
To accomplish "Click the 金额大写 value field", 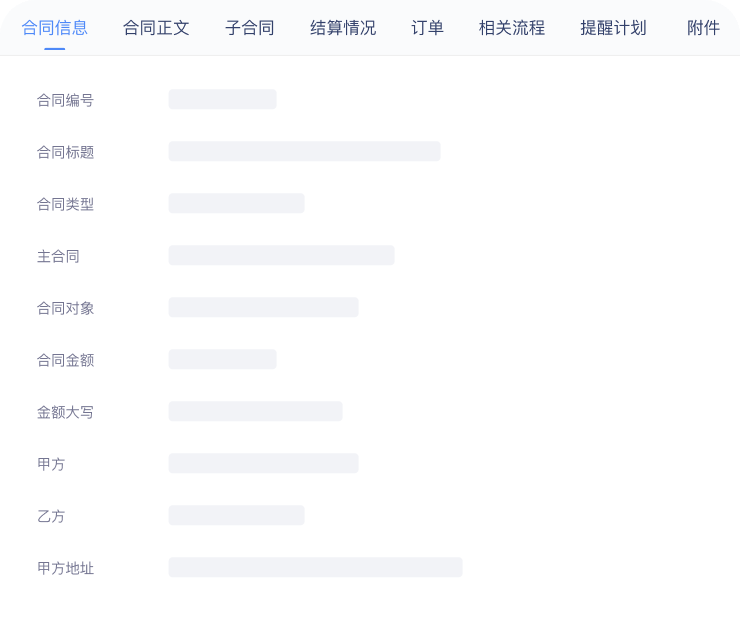I will point(255,411).
